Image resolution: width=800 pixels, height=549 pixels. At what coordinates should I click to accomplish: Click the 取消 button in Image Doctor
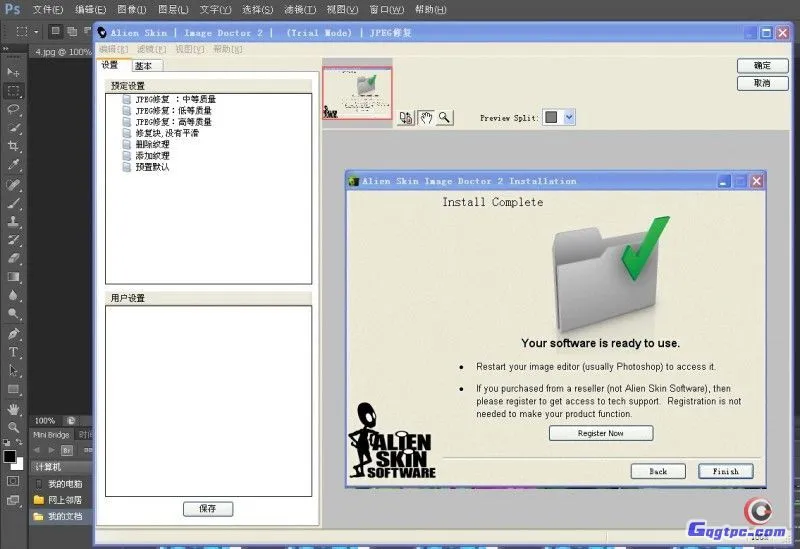(762, 83)
